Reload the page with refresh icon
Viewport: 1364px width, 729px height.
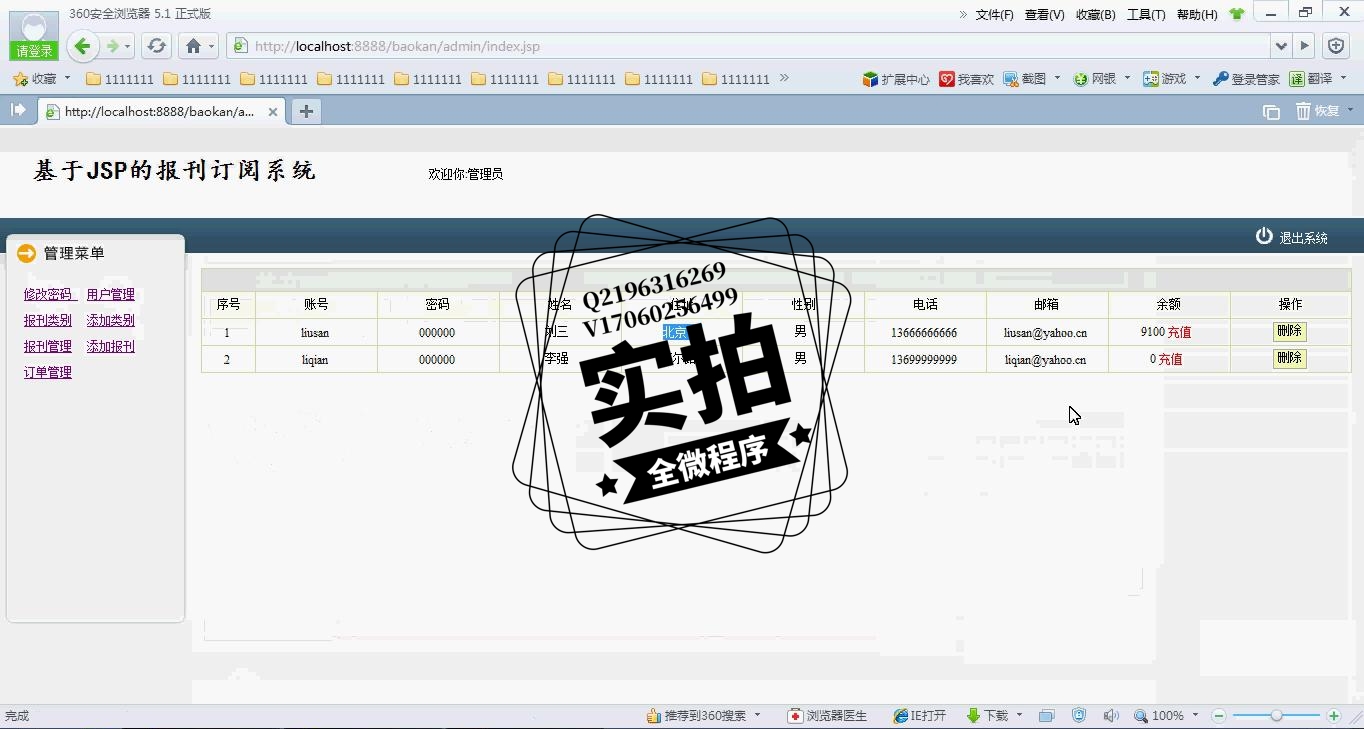click(x=156, y=46)
